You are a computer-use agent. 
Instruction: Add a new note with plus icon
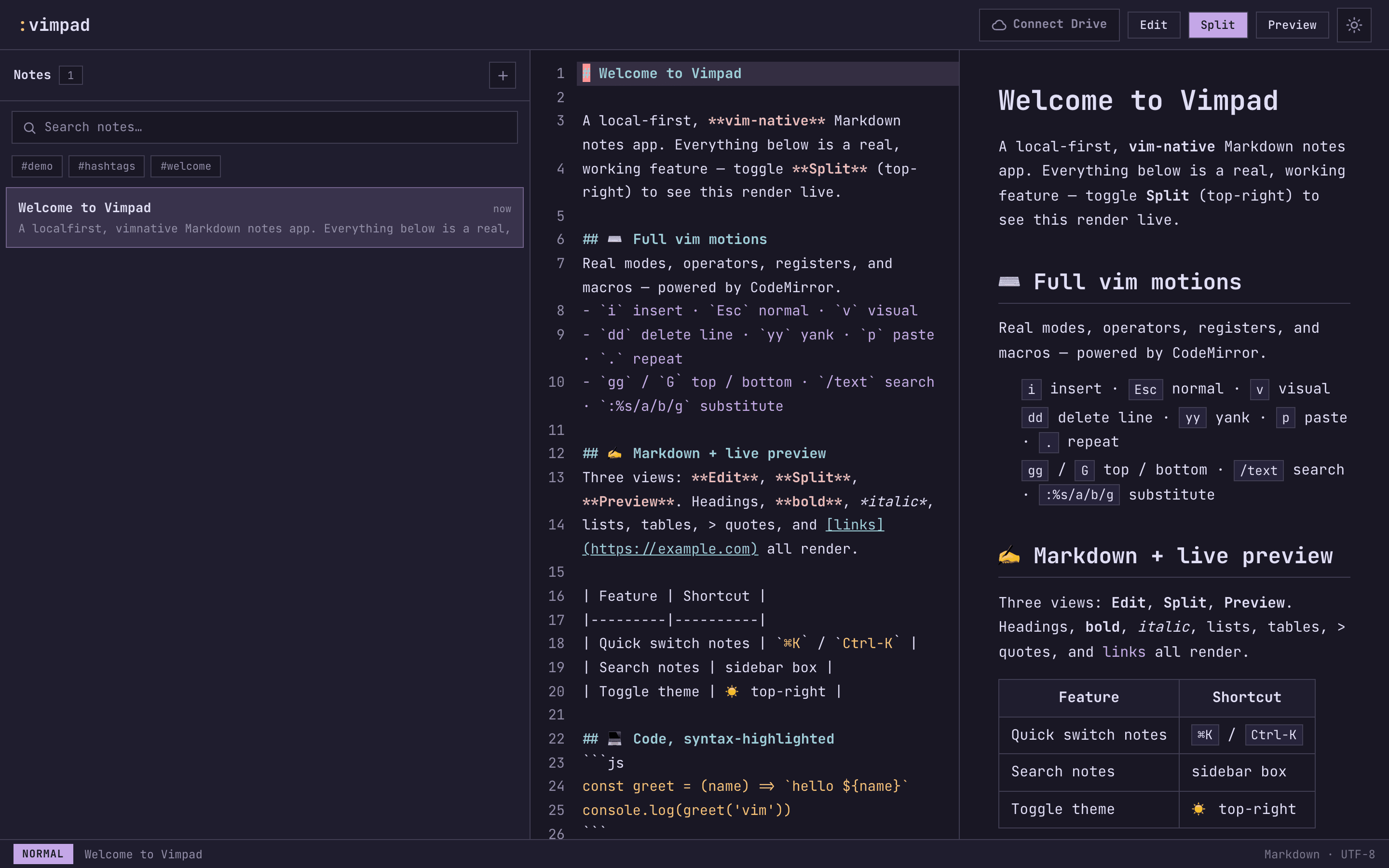pyautogui.click(x=502, y=75)
